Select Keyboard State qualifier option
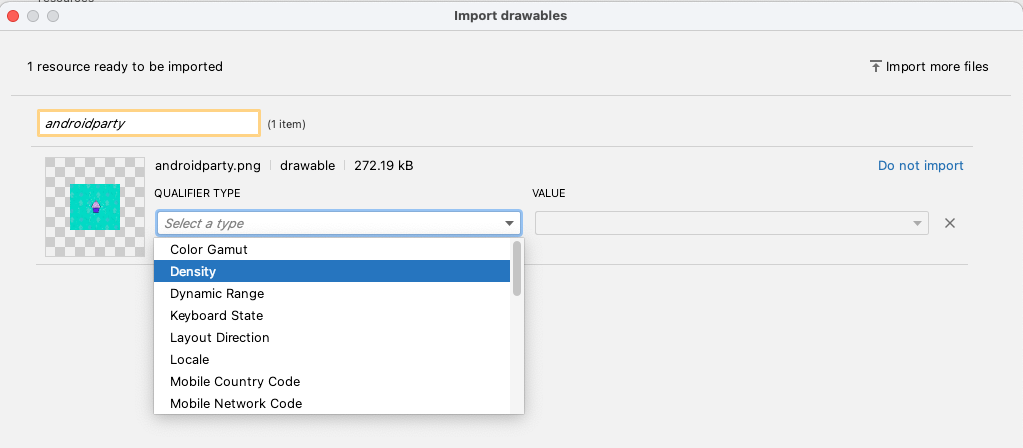The width and height of the screenshot is (1023, 448). point(216,316)
